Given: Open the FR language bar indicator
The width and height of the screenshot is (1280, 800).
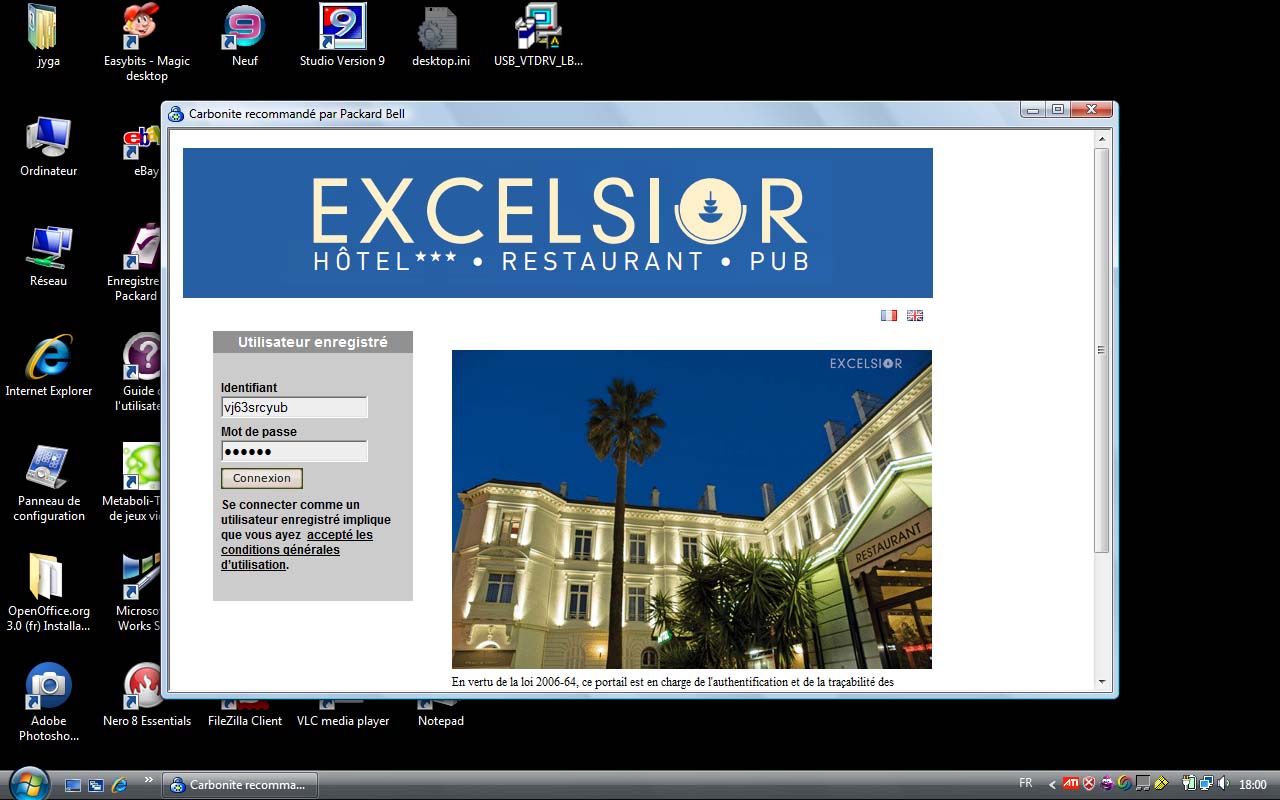Looking at the screenshot, I should (1026, 783).
